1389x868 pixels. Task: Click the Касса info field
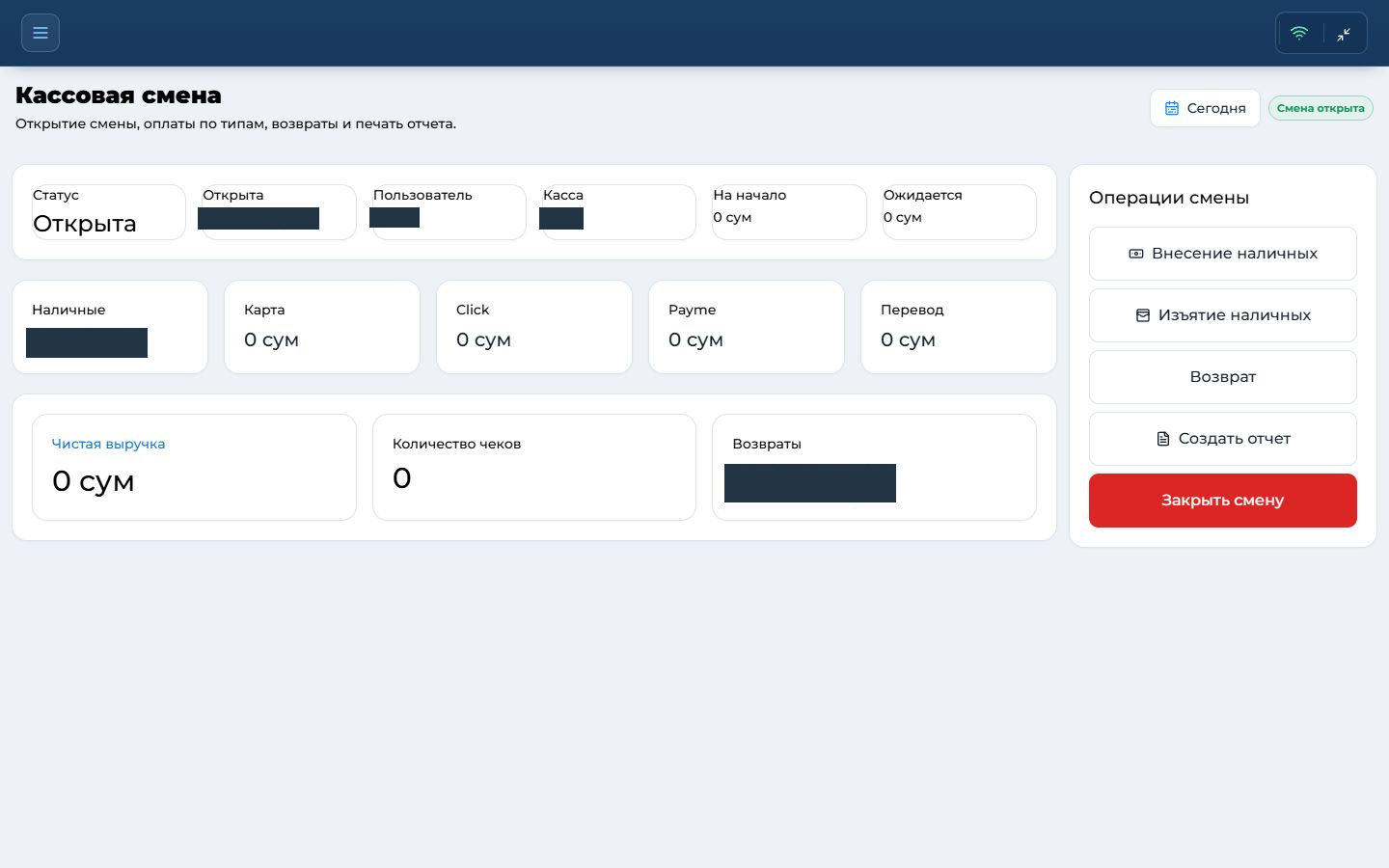(x=619, y=212)
